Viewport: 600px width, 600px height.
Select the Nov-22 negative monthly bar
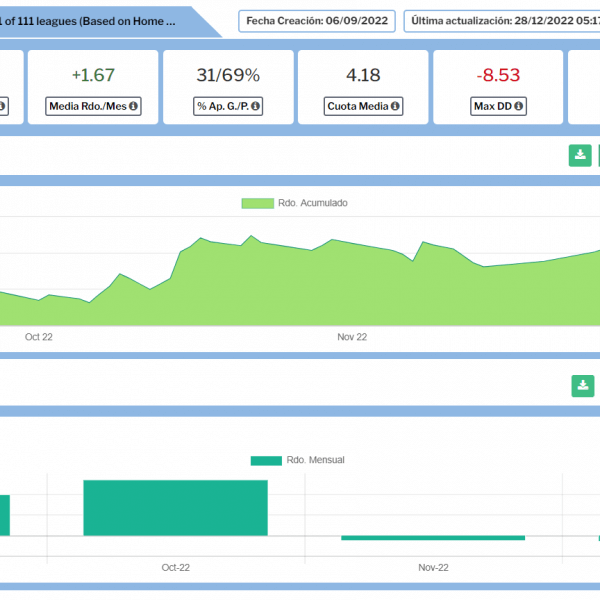(433, 538)
